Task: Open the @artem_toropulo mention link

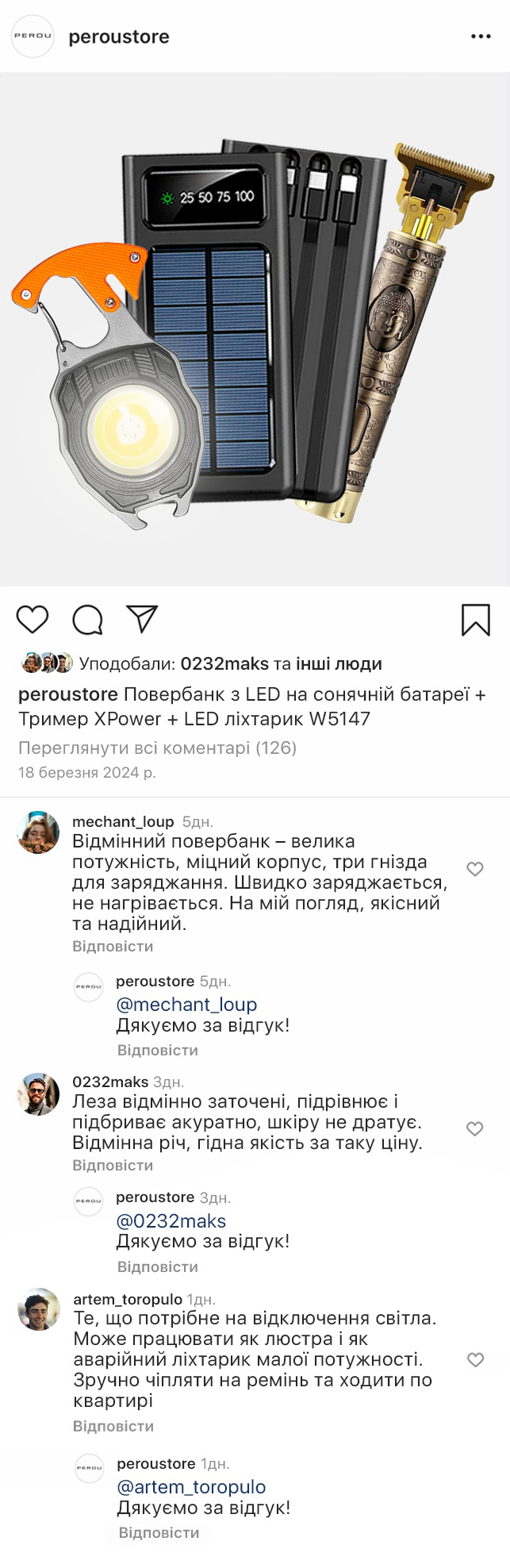Action: [191, 1487]
